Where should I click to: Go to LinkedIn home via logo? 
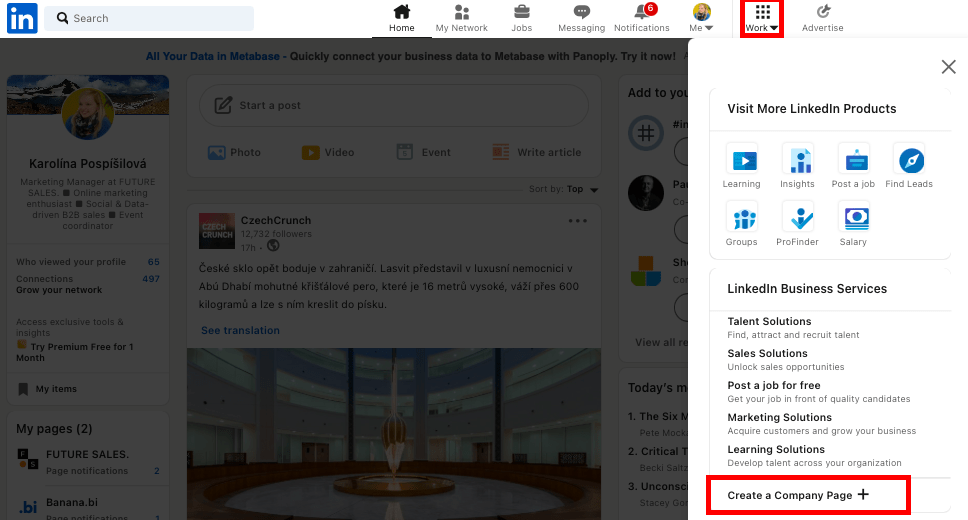click(22, 18)
